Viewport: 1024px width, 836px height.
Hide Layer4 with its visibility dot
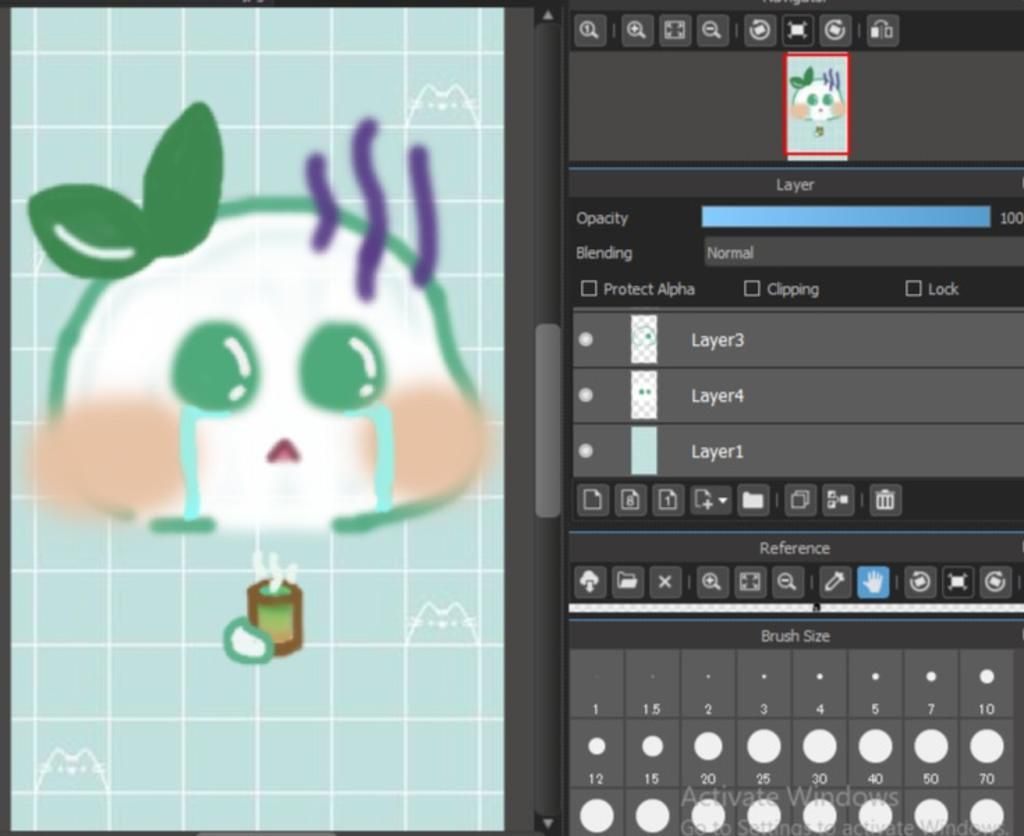pyautogui.click(x=586, y=395)
